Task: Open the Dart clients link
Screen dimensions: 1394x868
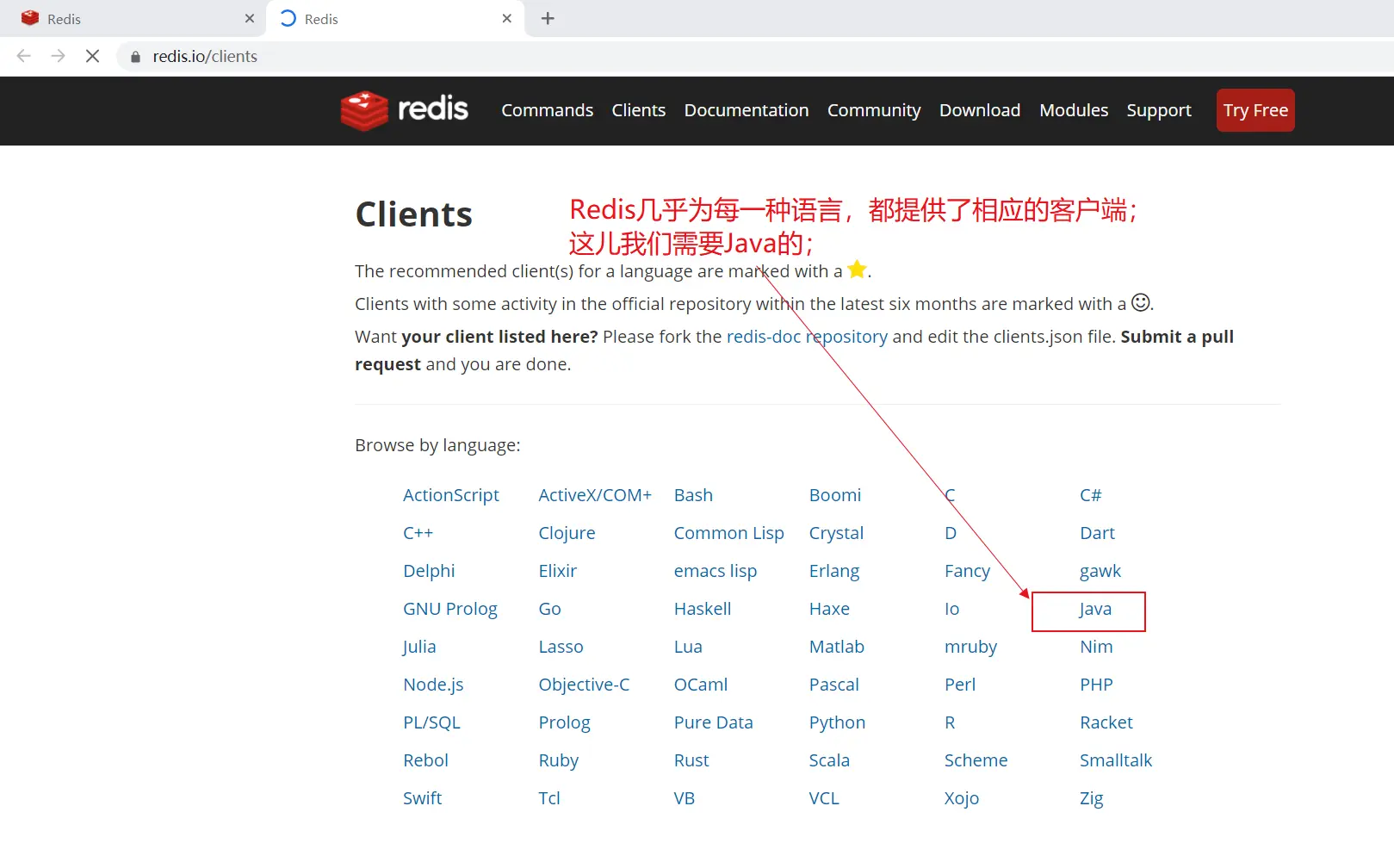Action: (x=1097, y=533)
